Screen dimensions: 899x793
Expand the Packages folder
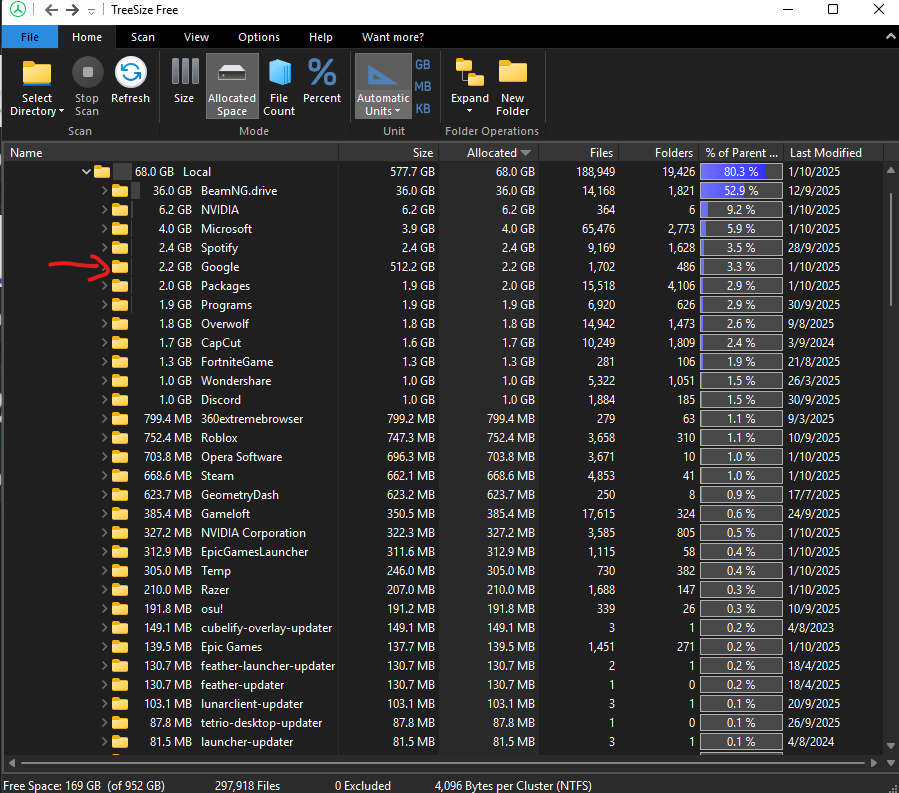click(x=104, y=286)
